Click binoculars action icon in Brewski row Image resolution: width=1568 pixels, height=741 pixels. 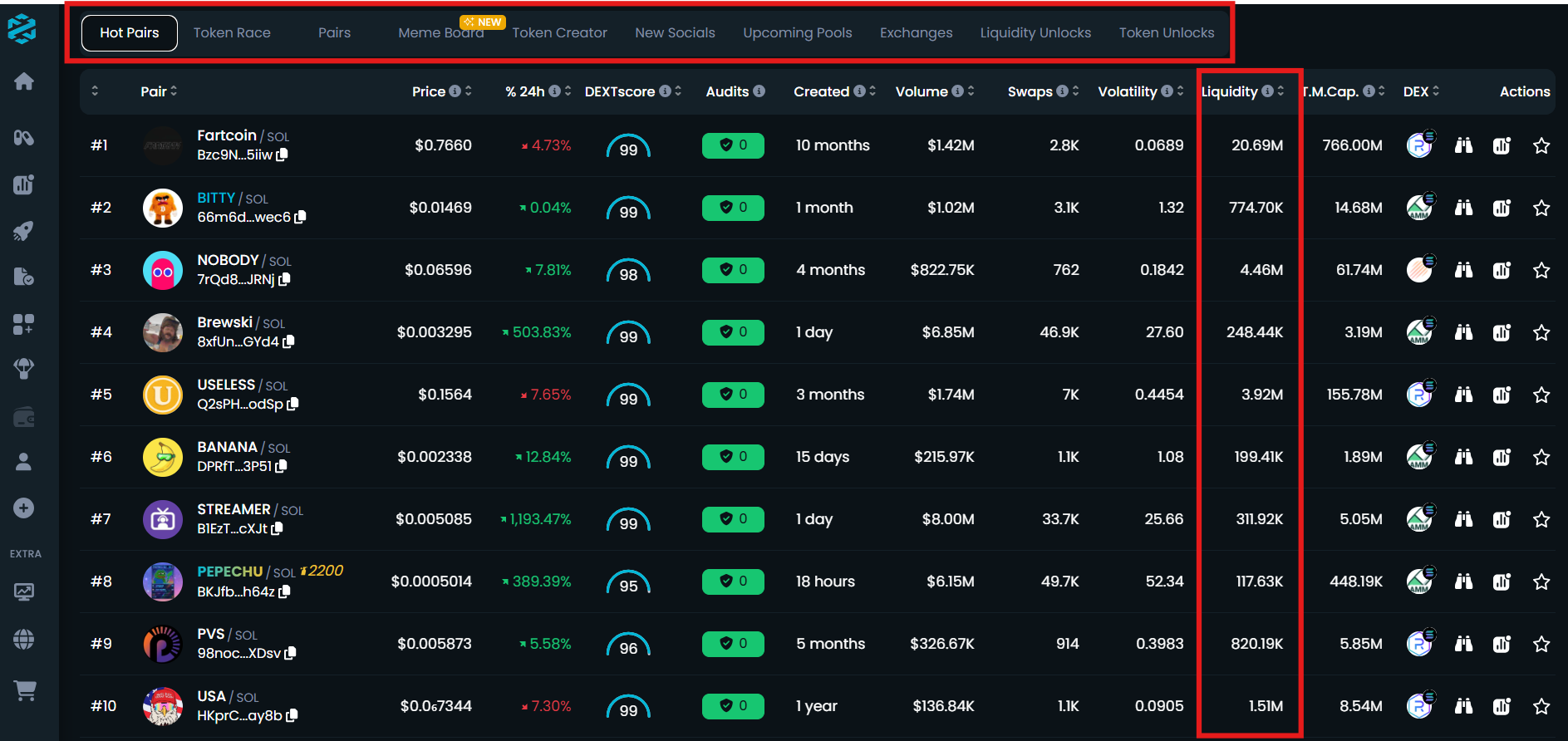point(1463,332)
